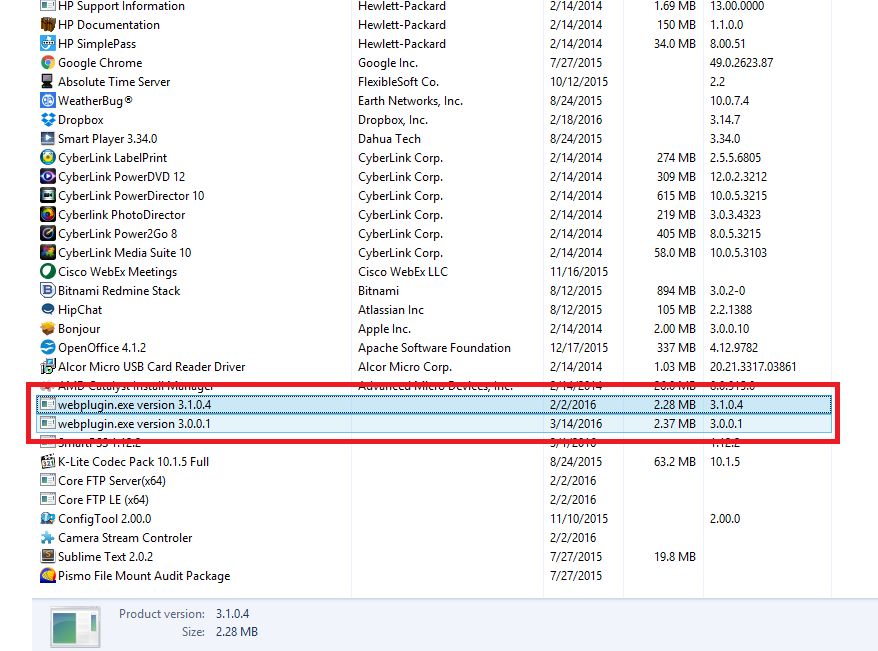The height and width of the screenshot is (651, 878).
Task: Select the CyberLink PowerDVD 12 icon
Action: point(48,177)
